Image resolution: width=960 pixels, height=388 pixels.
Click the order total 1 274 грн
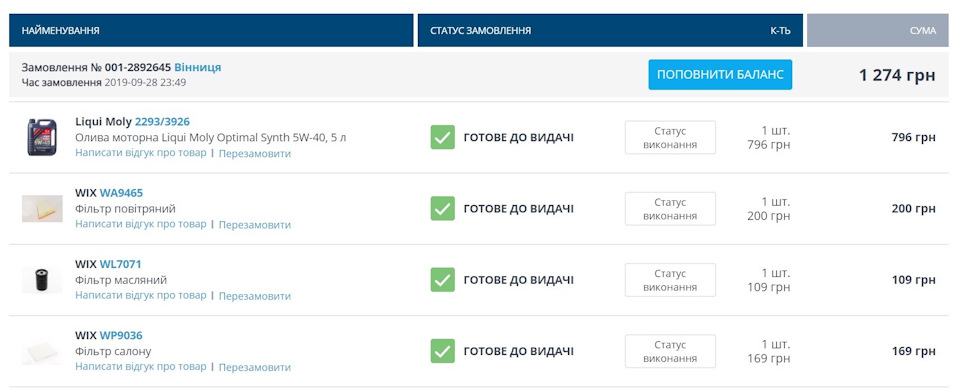[x=897, y=76]
